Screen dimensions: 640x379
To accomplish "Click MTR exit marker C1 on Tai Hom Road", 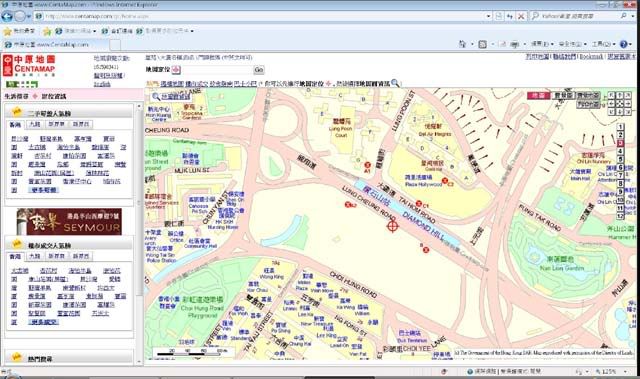I will 419,203.
